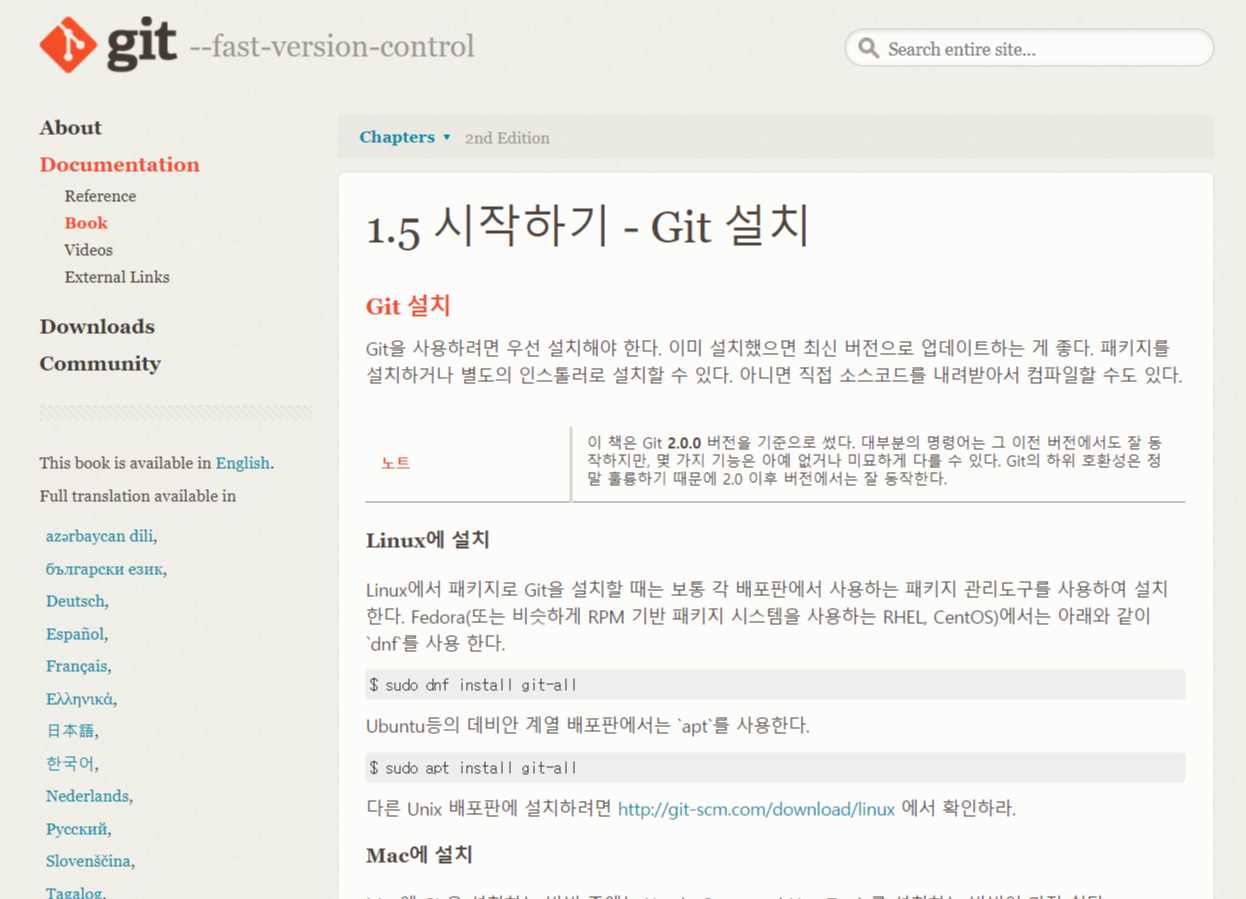This screenshot has width=1246, height=899.
Task: Select the Español translation
Action: tap(75, 634)
